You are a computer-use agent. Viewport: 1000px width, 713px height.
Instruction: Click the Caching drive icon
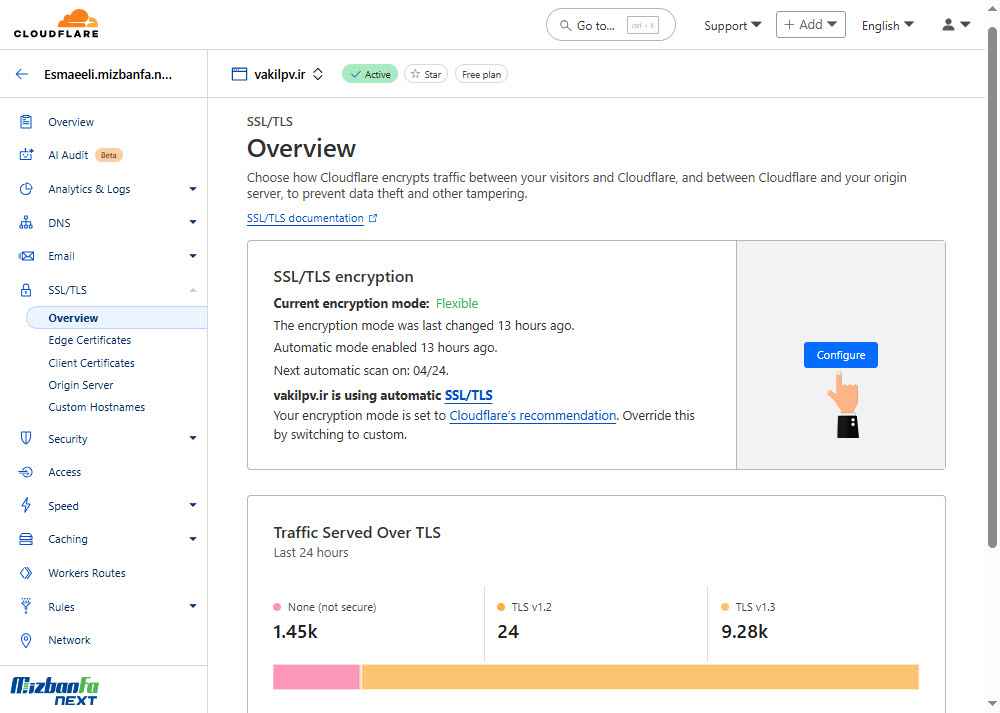click(26, 539)
